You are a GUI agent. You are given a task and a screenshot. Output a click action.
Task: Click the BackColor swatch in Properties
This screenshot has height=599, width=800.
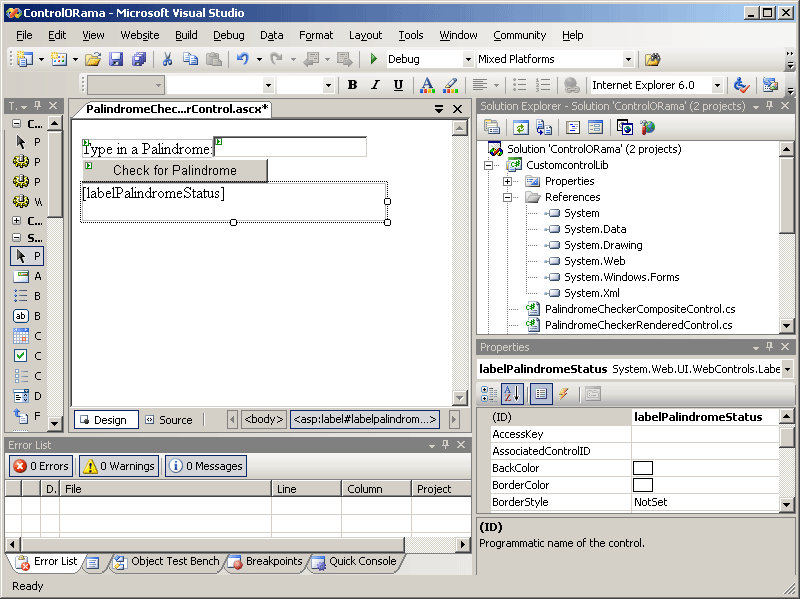tap(642, 468)
